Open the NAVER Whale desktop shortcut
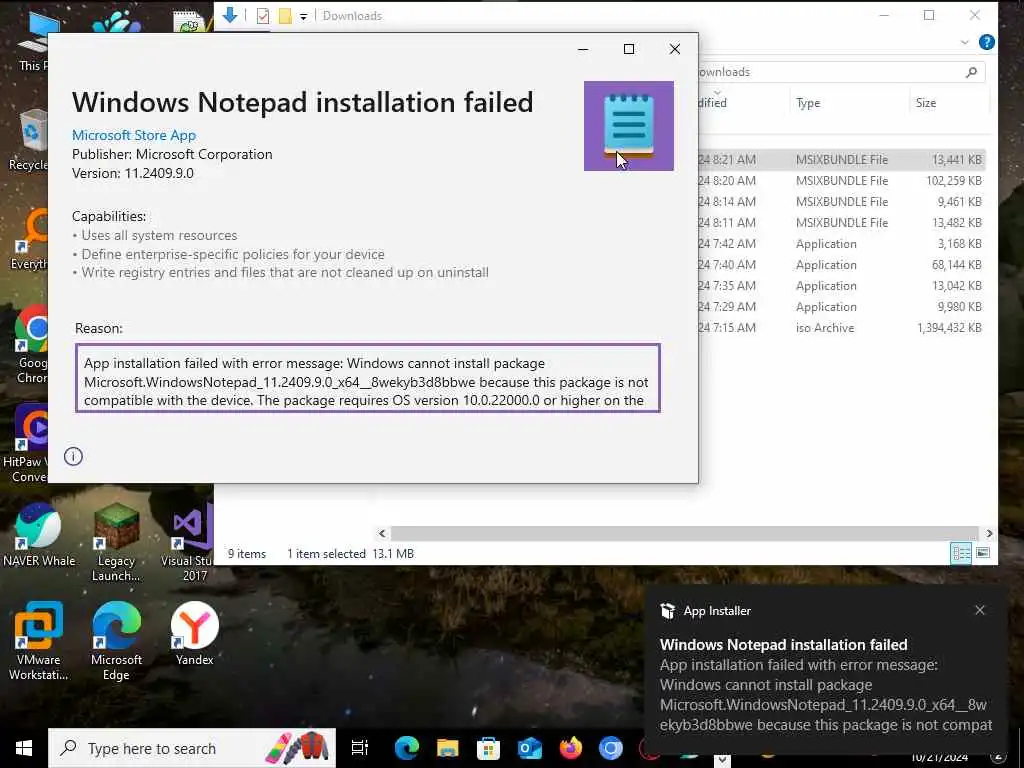 click(39, 536)
